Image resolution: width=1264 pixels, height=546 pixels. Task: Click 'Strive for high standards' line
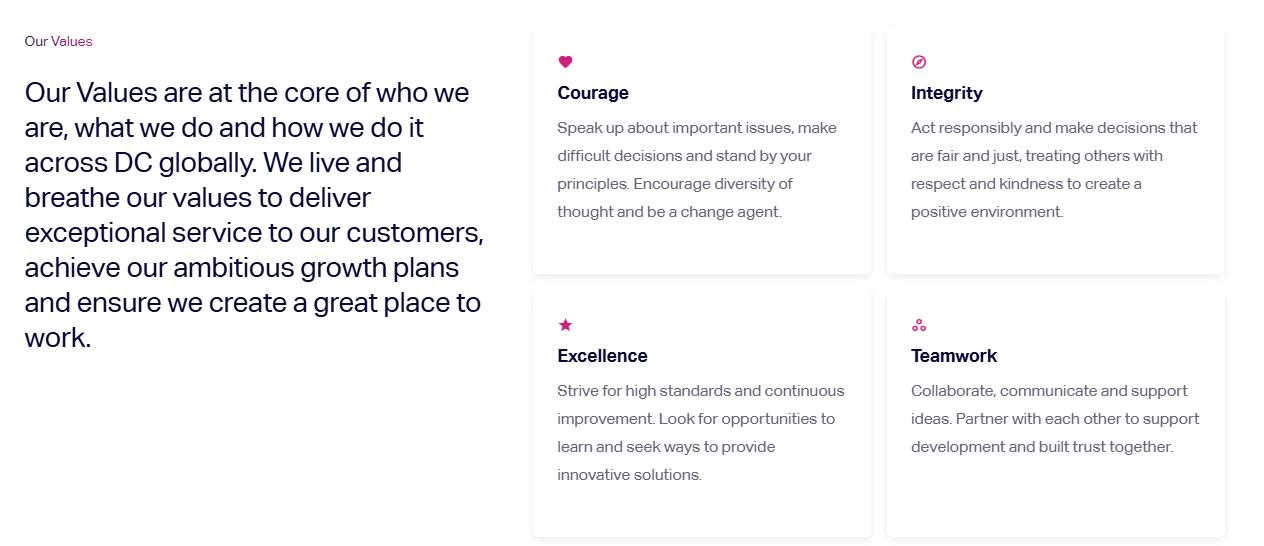pos(700,391)
